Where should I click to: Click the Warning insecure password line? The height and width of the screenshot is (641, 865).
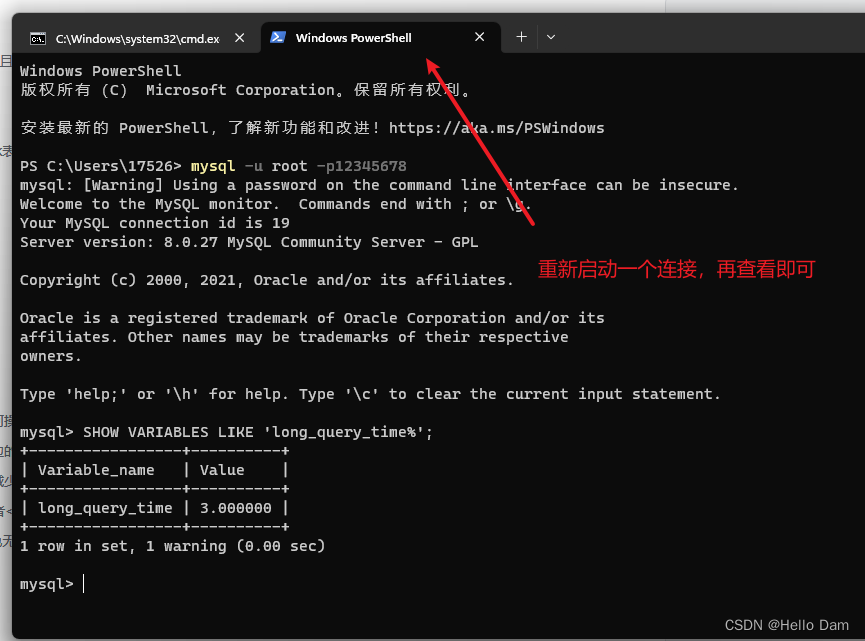pos(379,185)
